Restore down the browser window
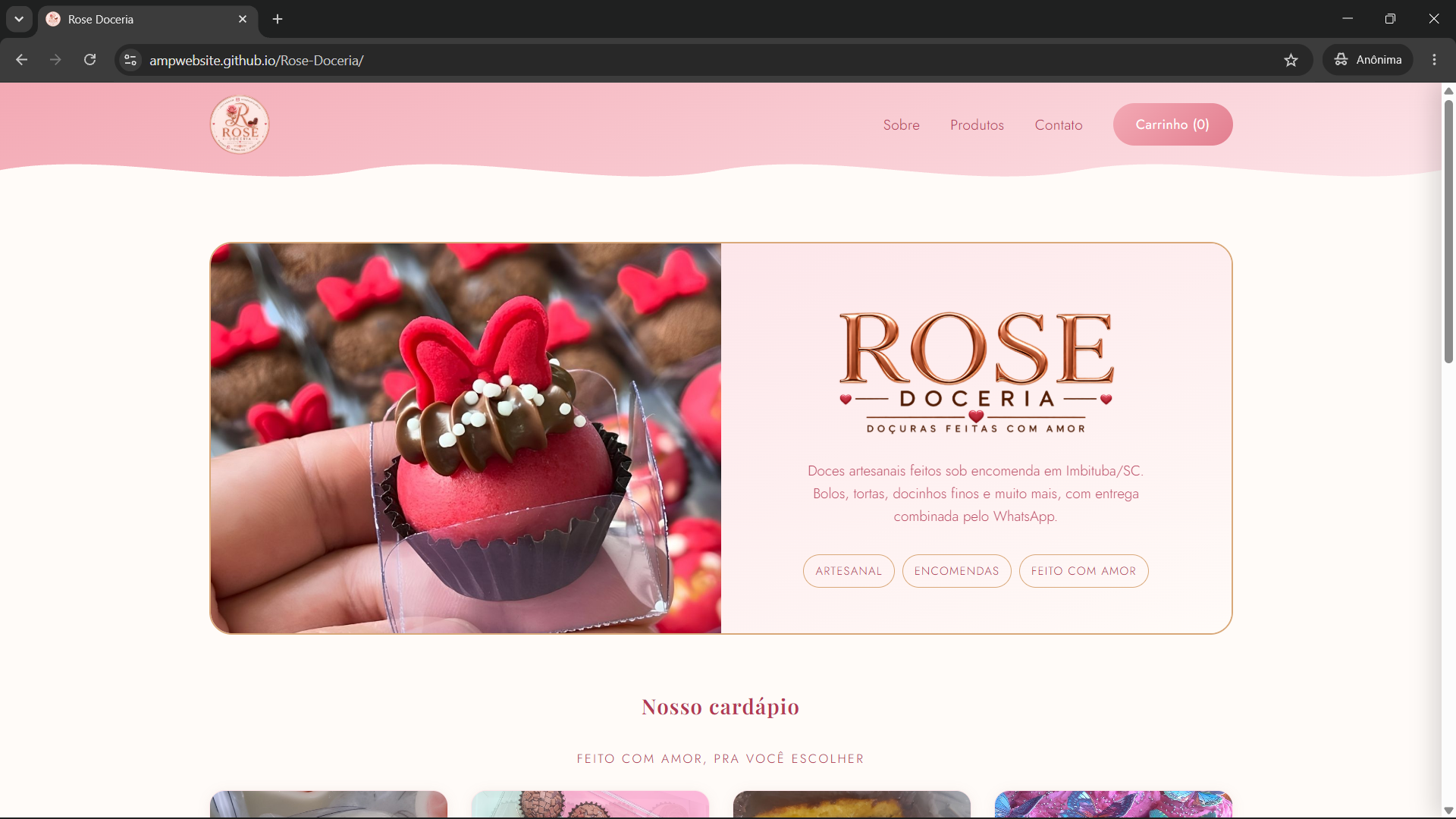 pyautogui.click(x=1390, y=19)
